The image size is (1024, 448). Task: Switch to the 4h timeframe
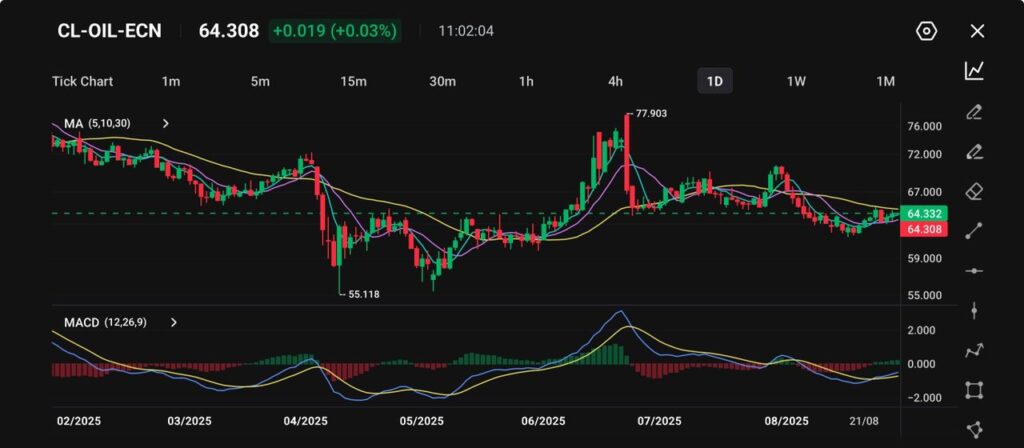pos(615,81)
